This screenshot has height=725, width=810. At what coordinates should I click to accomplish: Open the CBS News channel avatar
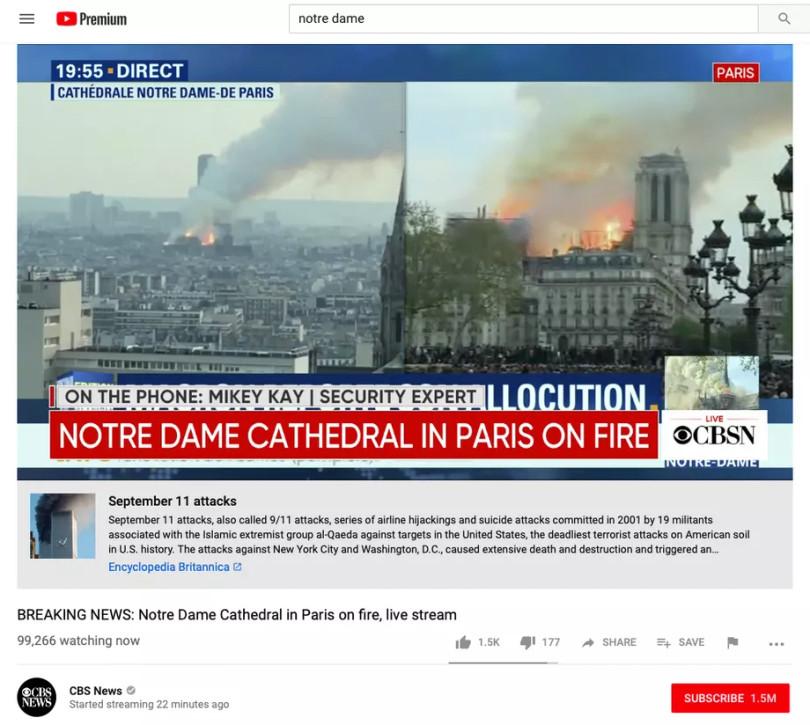click(x=37, y=697)
